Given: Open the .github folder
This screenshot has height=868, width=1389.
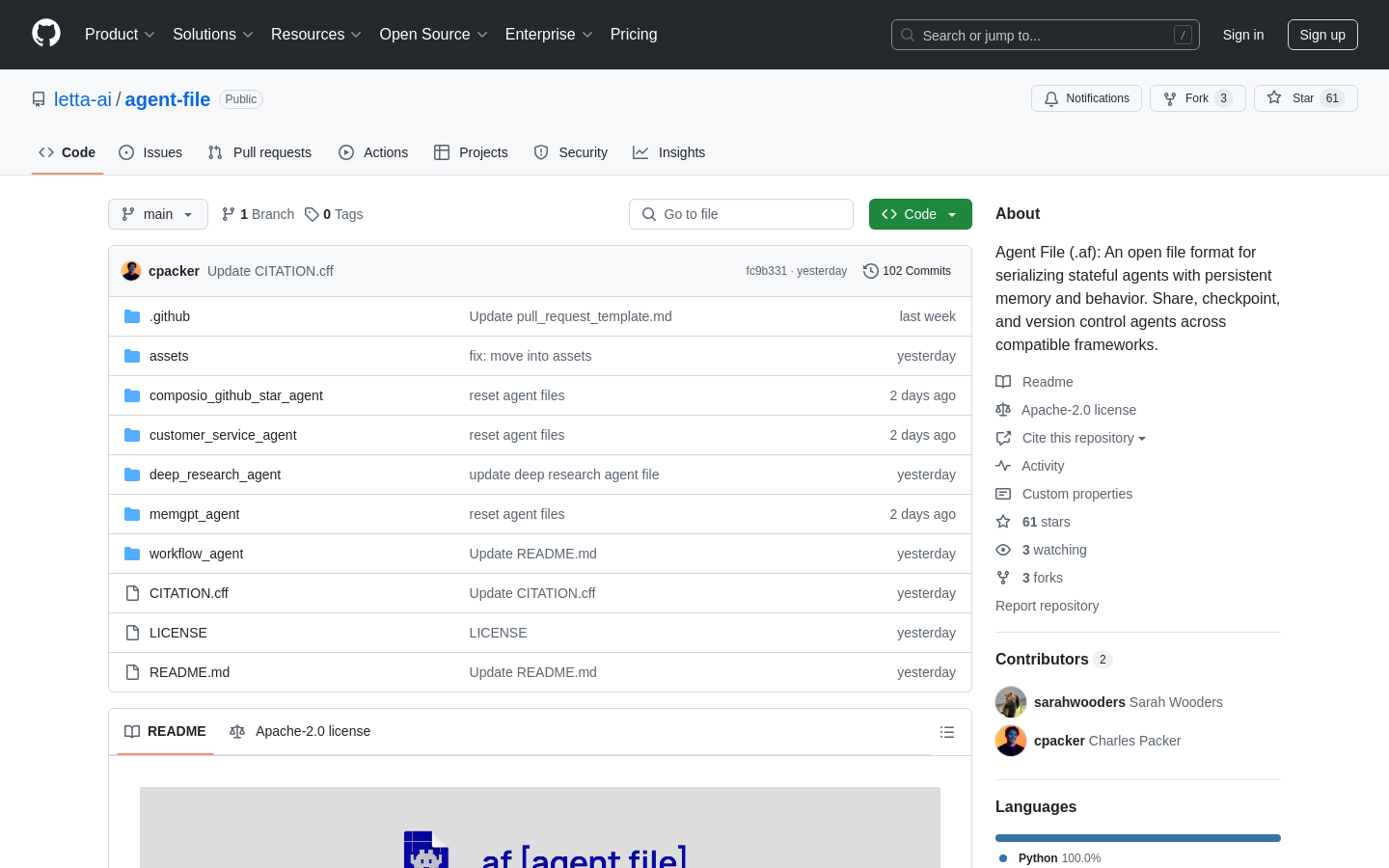Looking at the screenshot, I should [x=170, y=316].
